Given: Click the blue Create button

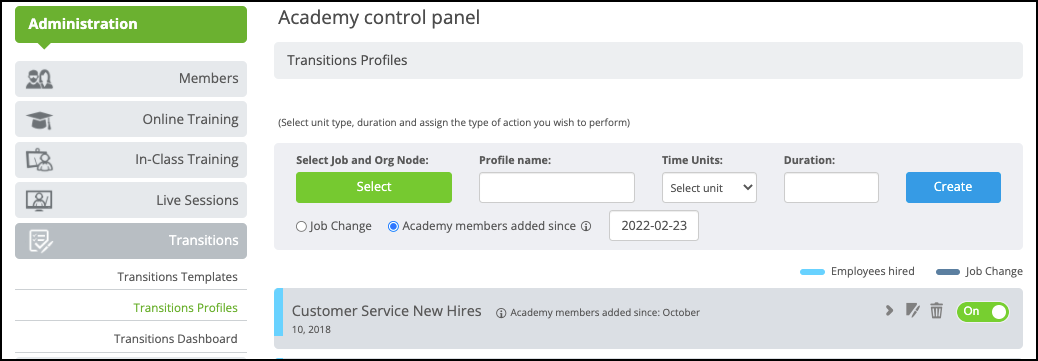Looking at the screenshot, I should [x=953, y=187].
